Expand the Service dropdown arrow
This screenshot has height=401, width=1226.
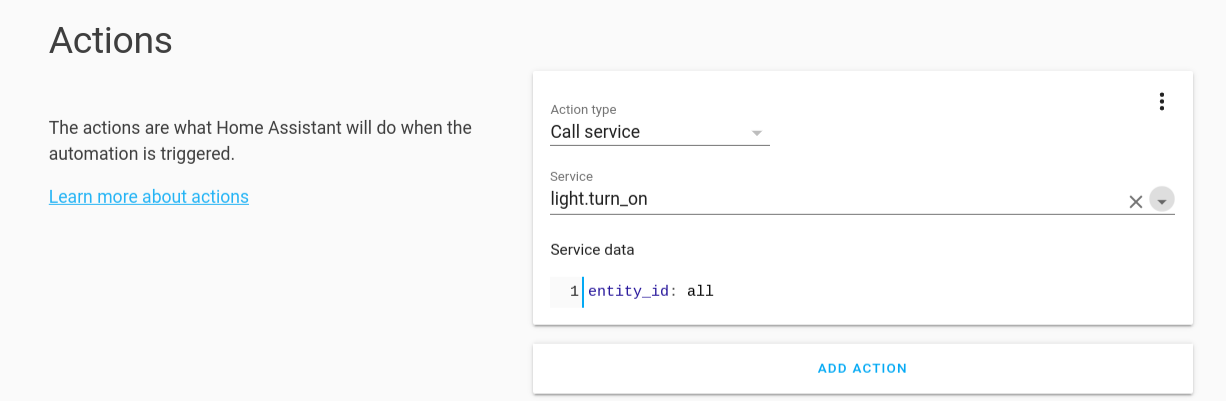point(1161,200)
